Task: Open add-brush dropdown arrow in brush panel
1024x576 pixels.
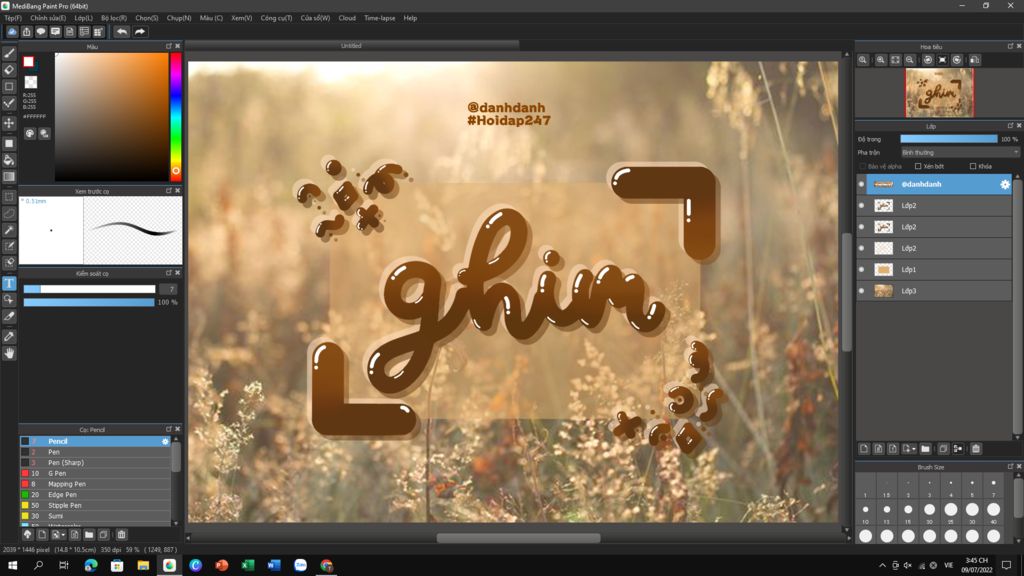Action: [x=63, y=535]
